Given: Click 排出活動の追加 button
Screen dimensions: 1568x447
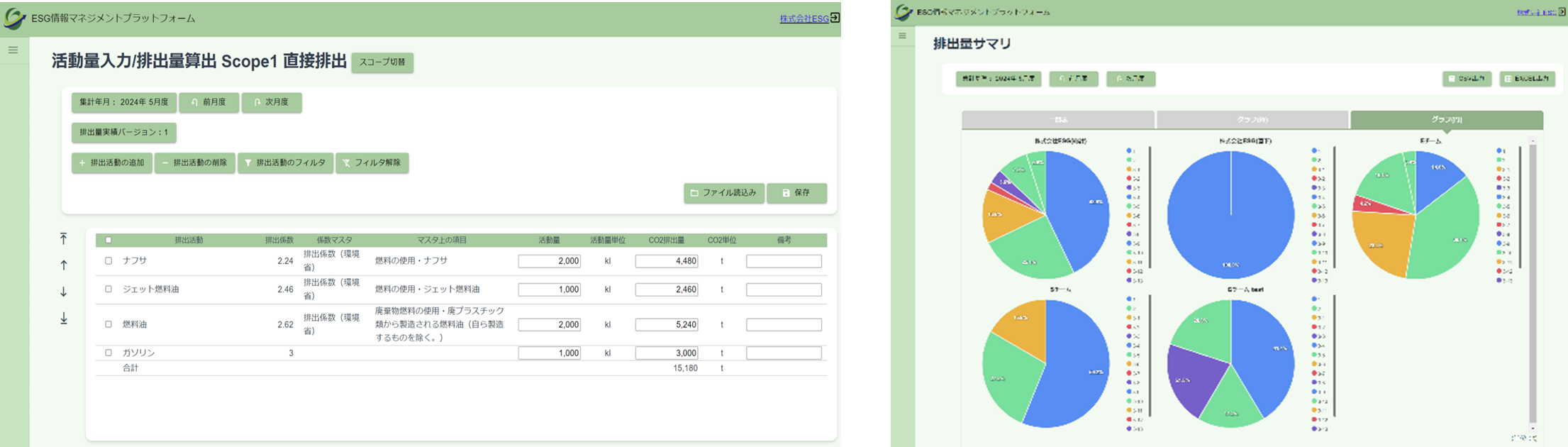Looking at the screenshot, I should (112, 162).
